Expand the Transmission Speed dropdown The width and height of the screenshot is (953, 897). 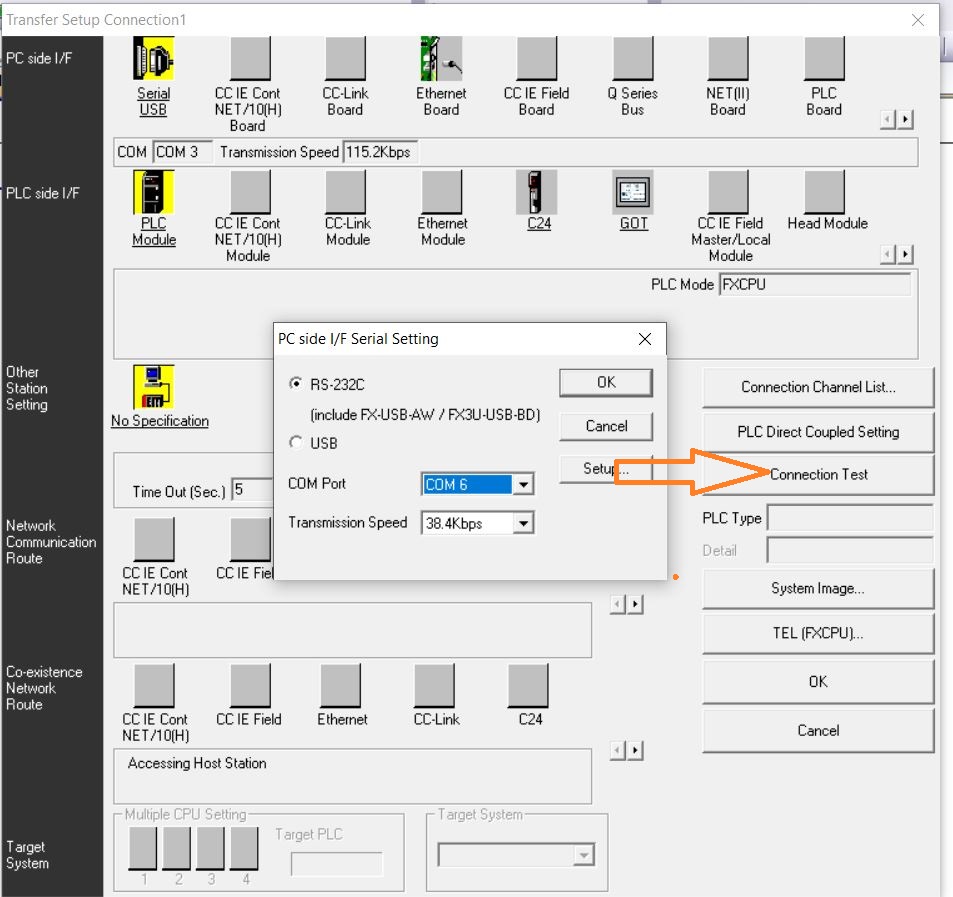(x=523, y=523)
